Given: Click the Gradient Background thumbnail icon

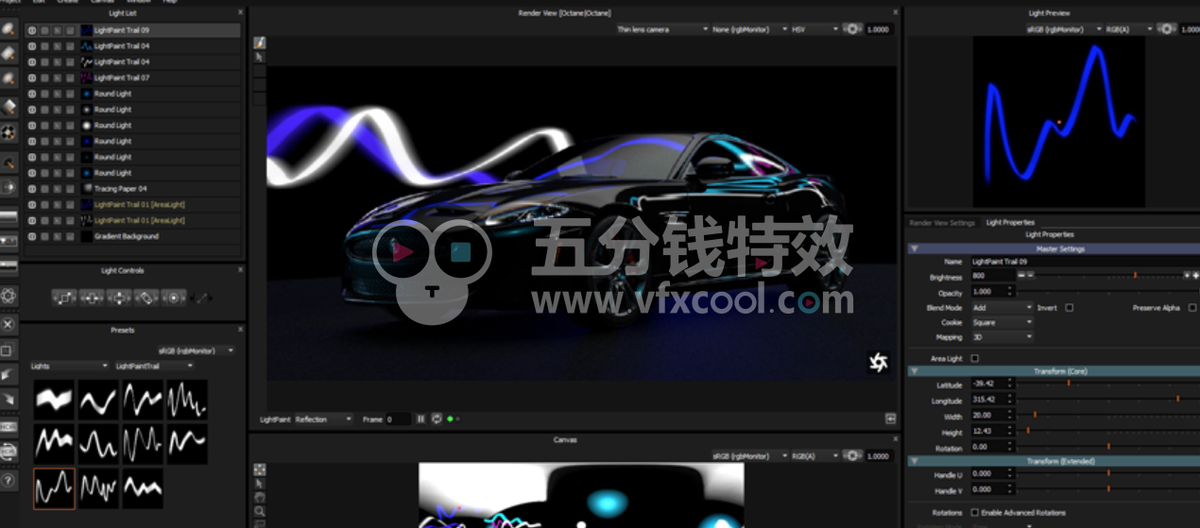Looking at the screenshot, I should coord(87,236).
